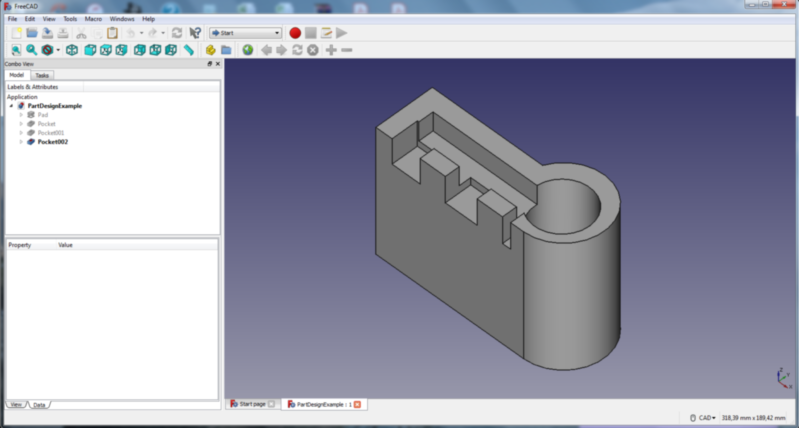This screenshot has width=799, height=428.
Task: Close the PartDesignExample document tab
Action: click(357, 405)
